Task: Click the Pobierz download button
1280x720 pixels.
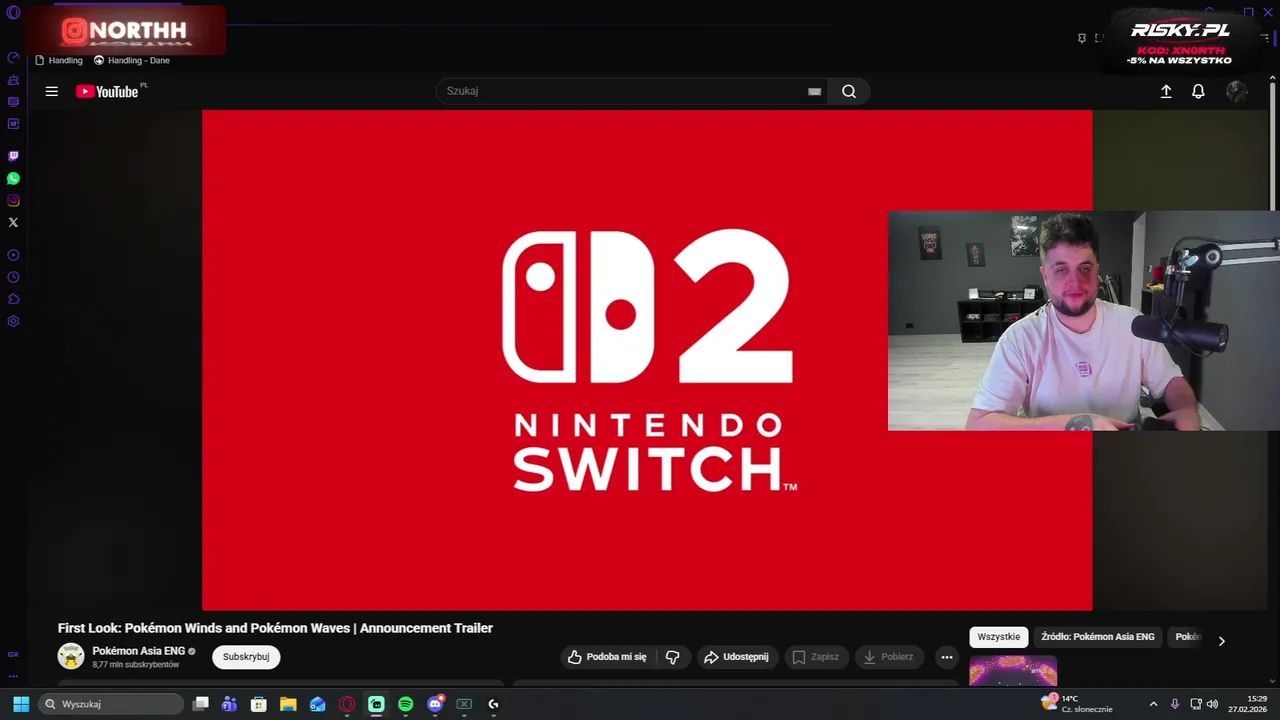Action: coord(888,657)
